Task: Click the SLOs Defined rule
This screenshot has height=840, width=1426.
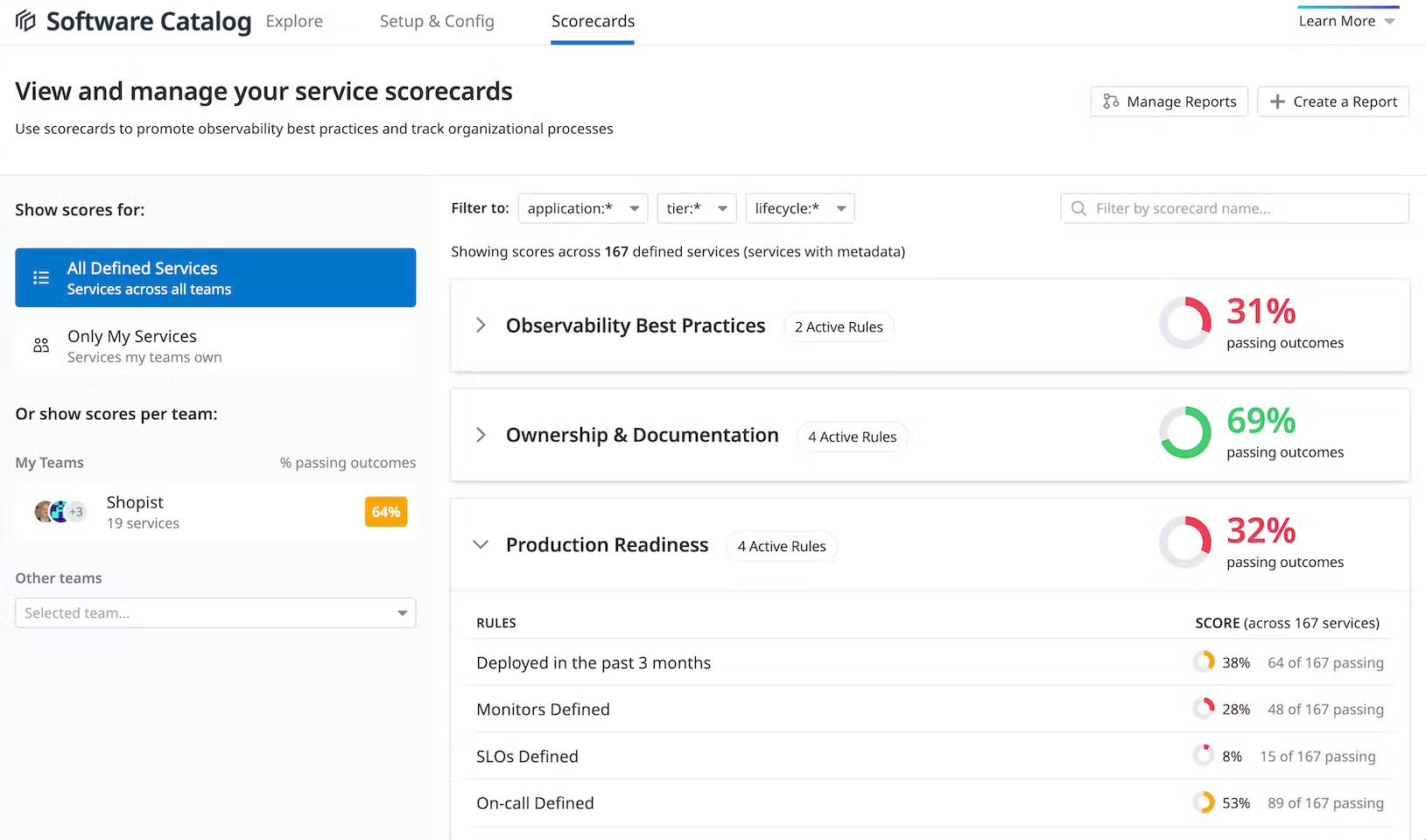Action: 527,756
